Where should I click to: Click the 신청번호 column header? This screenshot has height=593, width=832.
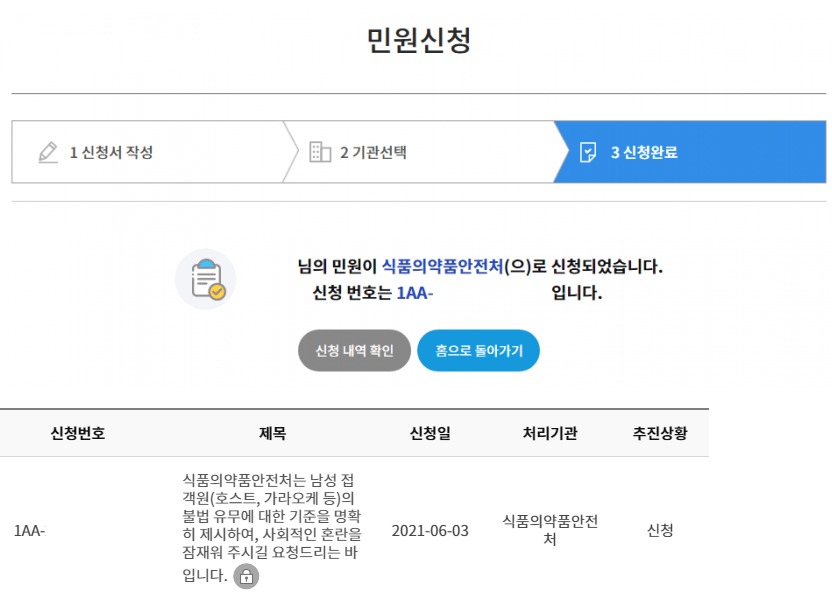(x=77, y=433)
